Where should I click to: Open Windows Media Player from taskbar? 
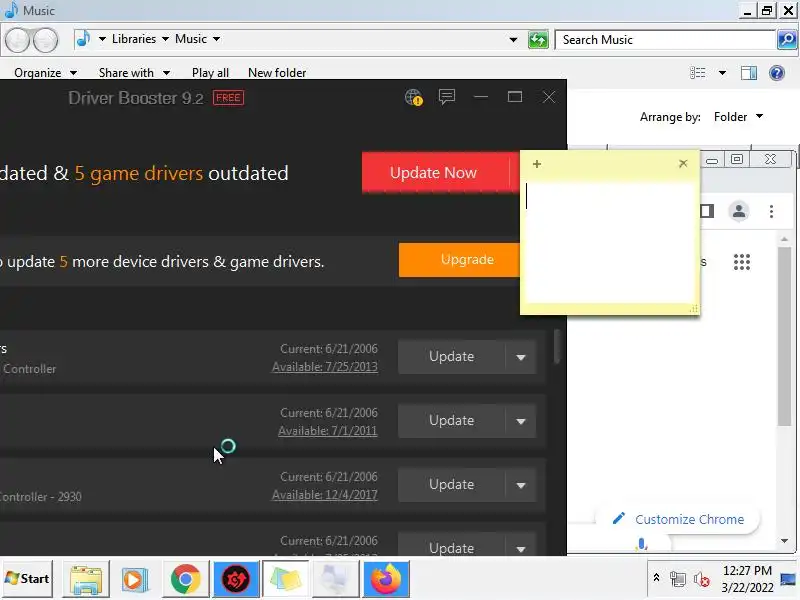click(135, 579)
